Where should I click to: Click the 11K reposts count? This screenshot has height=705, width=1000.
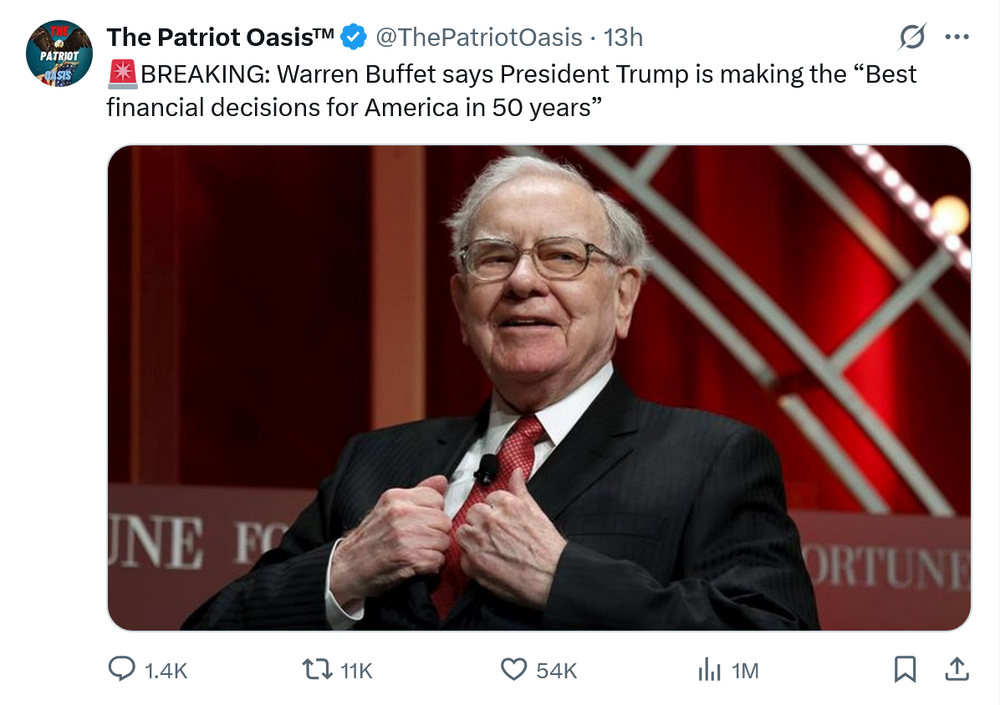tap(356, 671)
